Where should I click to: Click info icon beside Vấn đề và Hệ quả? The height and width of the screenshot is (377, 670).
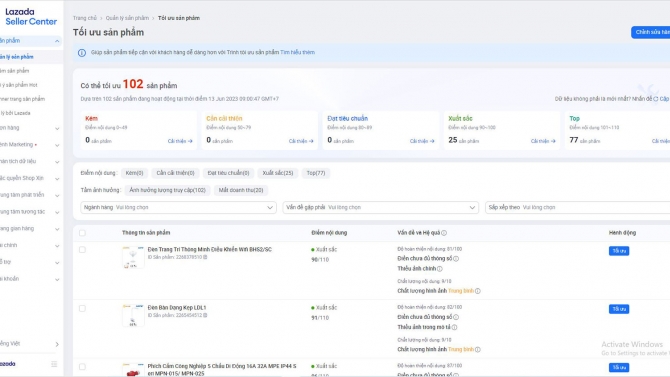coord(444,233)
